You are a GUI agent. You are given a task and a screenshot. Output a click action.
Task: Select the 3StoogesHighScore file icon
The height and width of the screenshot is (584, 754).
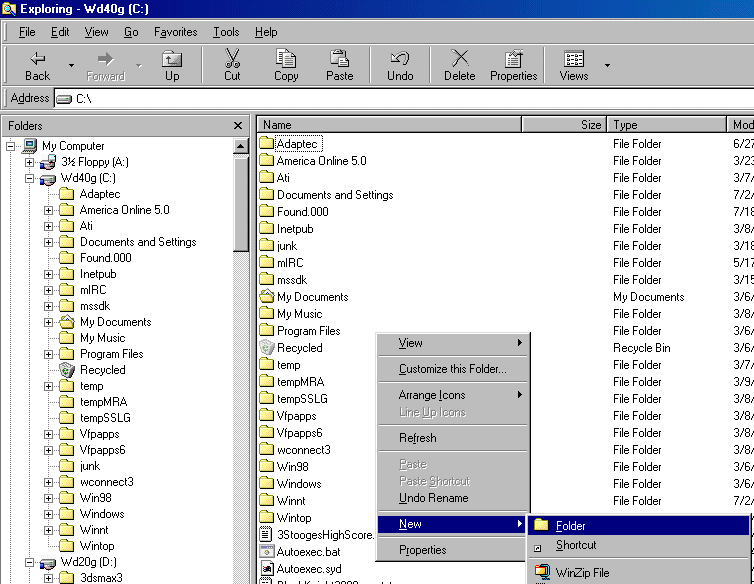265,534
